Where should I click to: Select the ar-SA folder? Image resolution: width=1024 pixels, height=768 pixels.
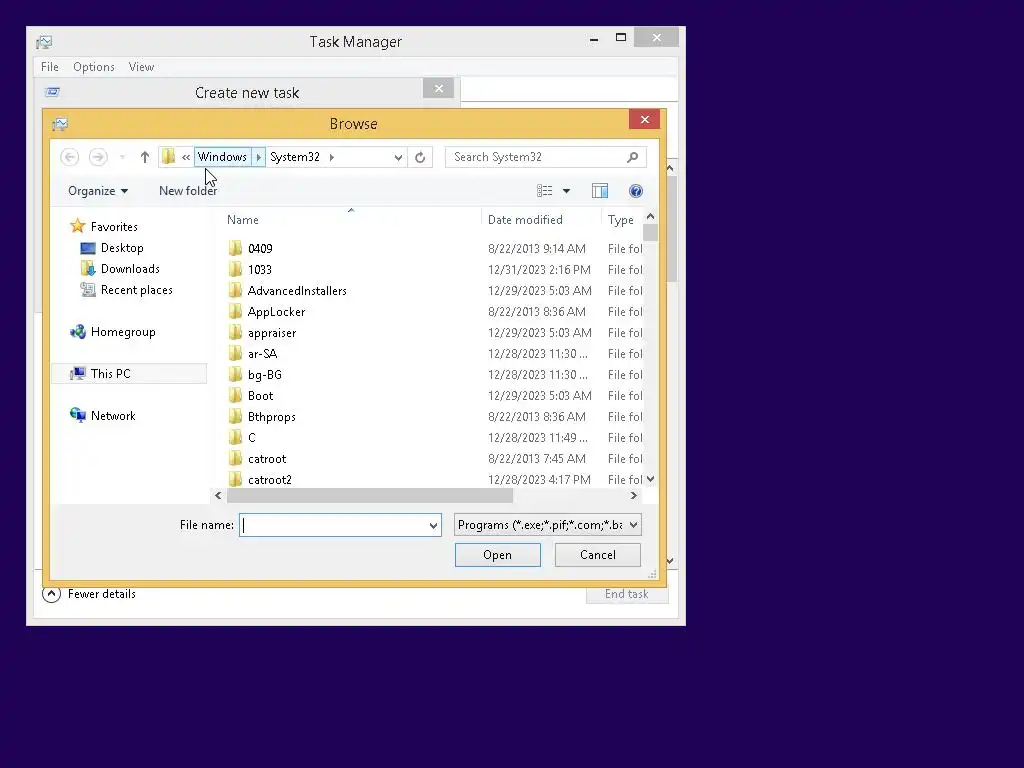pos(263,353)
